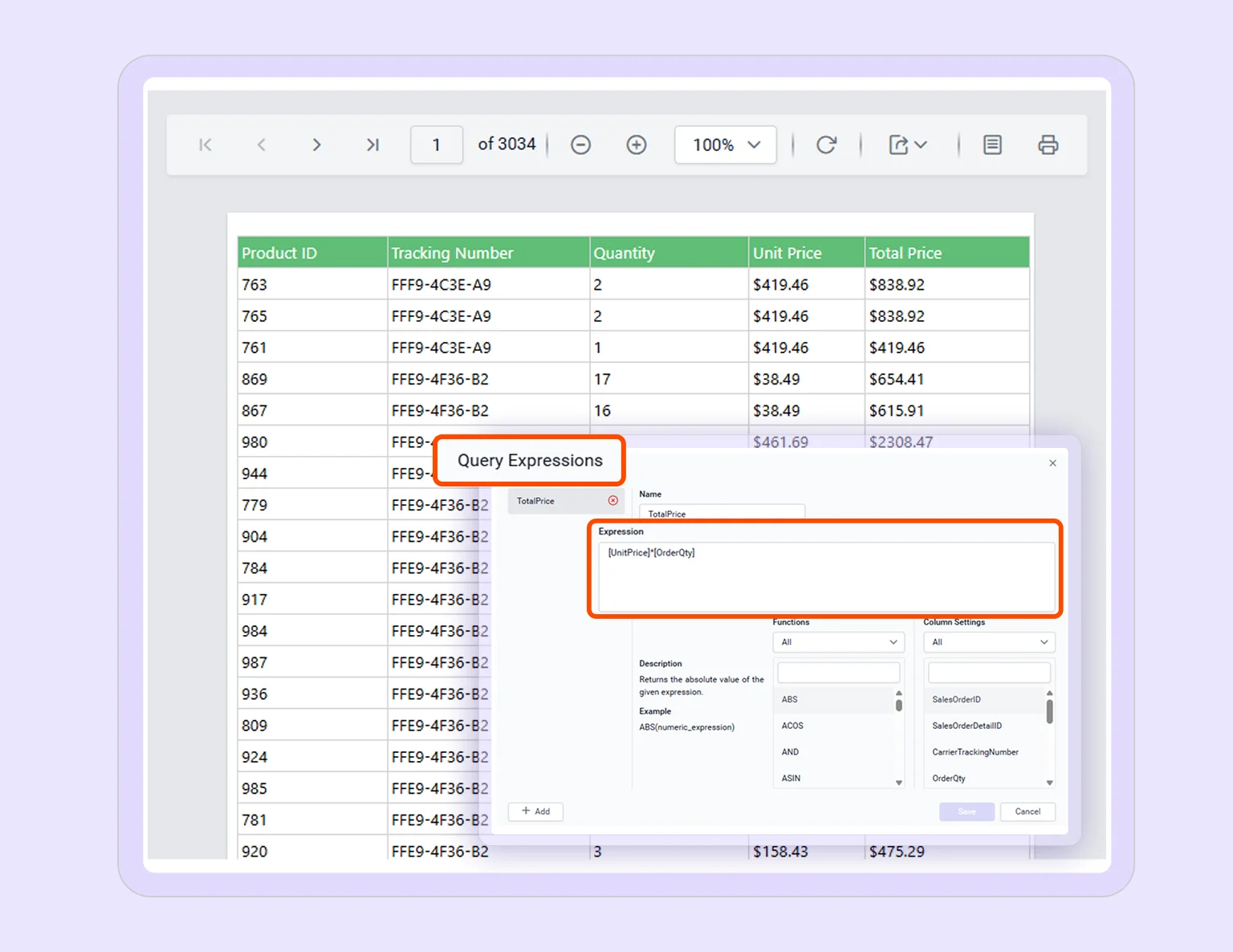Open the zoom level 100% dropdown
The image size is (1233, 952).
coord(724,144)
